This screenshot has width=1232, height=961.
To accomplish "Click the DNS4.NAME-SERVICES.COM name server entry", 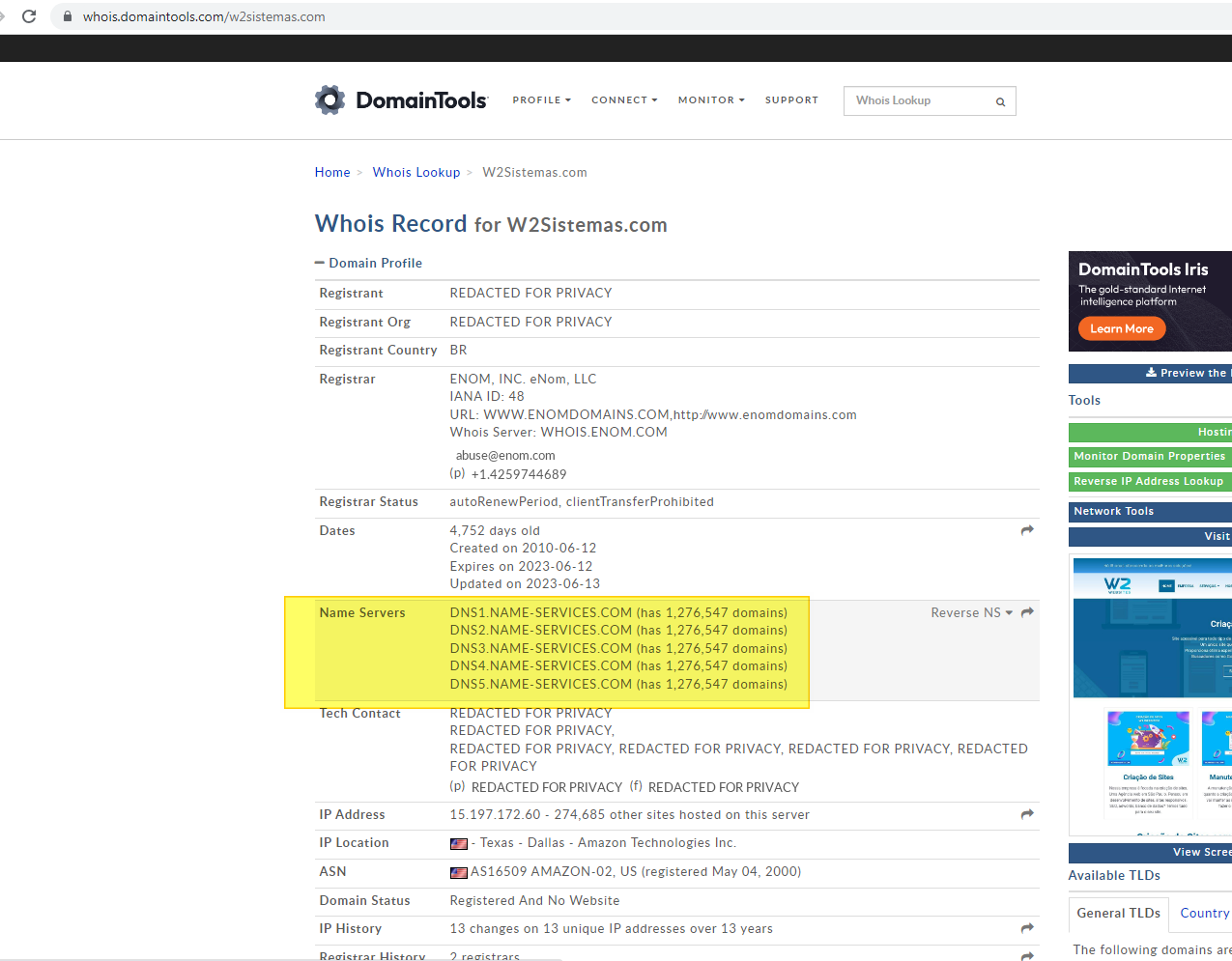I will tap(618, 665).
